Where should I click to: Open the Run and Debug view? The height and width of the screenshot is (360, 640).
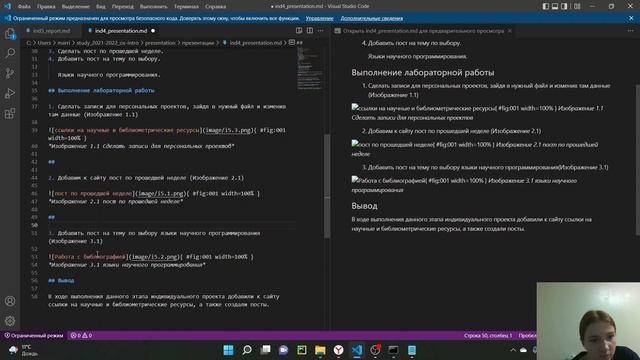10,93
